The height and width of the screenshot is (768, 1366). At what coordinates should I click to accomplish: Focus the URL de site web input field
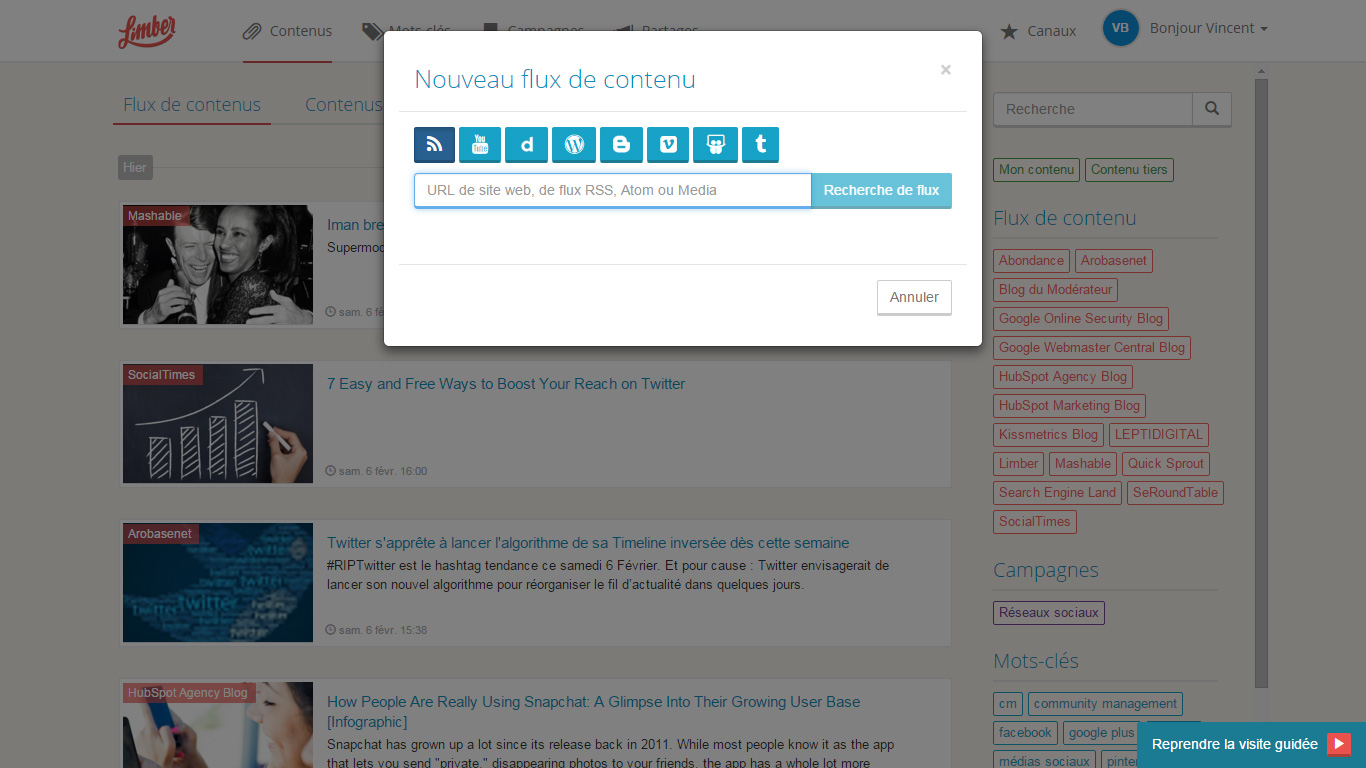(x=612, y=190)
